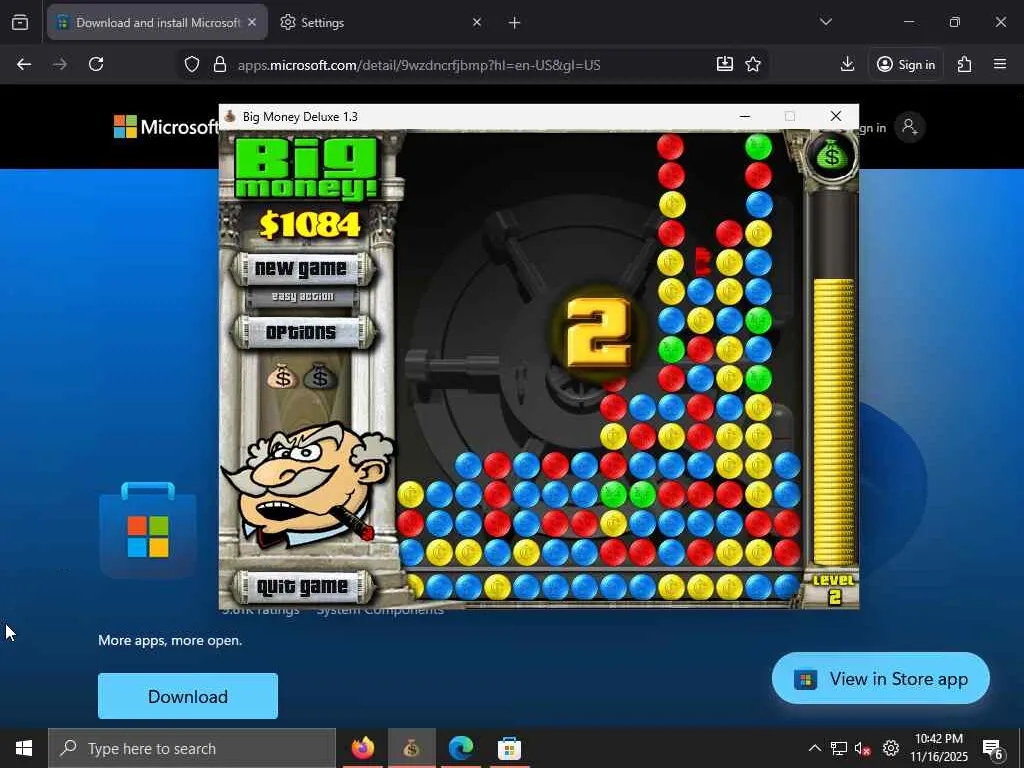The image size is (1024, 768).
Task: Click the dark money bag icon
Action: 320,376
